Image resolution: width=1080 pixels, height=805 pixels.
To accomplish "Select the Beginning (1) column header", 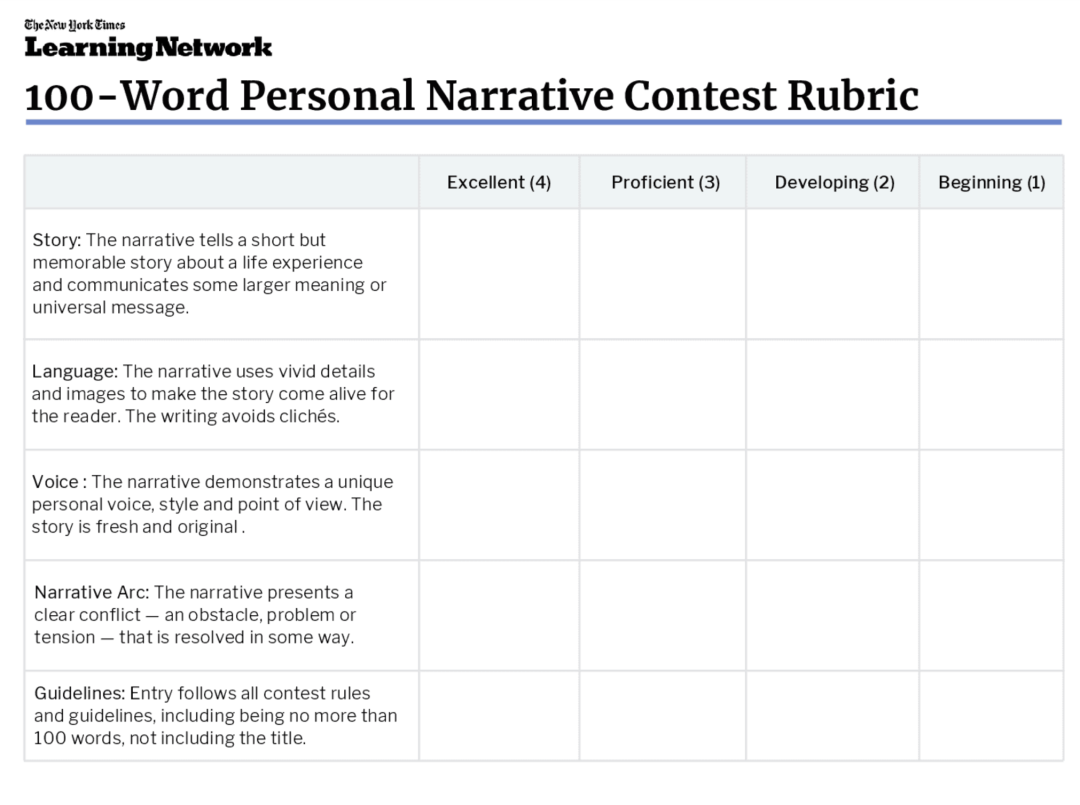I will point(991,182).
